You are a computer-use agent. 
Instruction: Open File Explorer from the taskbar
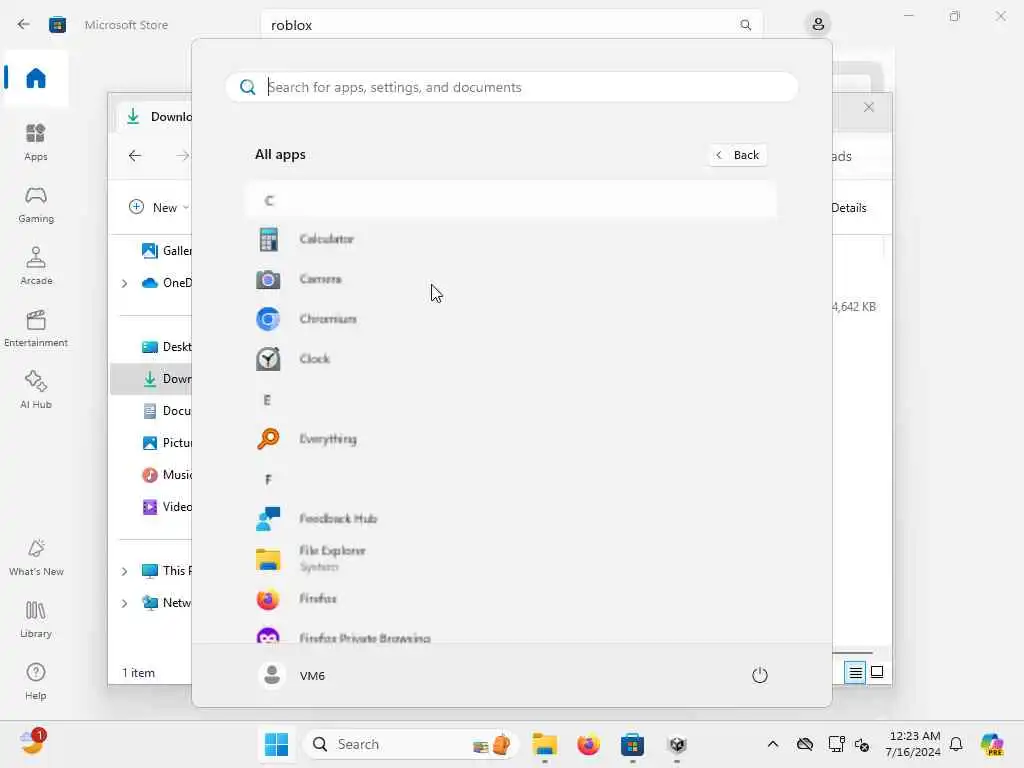(x=545, y=744)
